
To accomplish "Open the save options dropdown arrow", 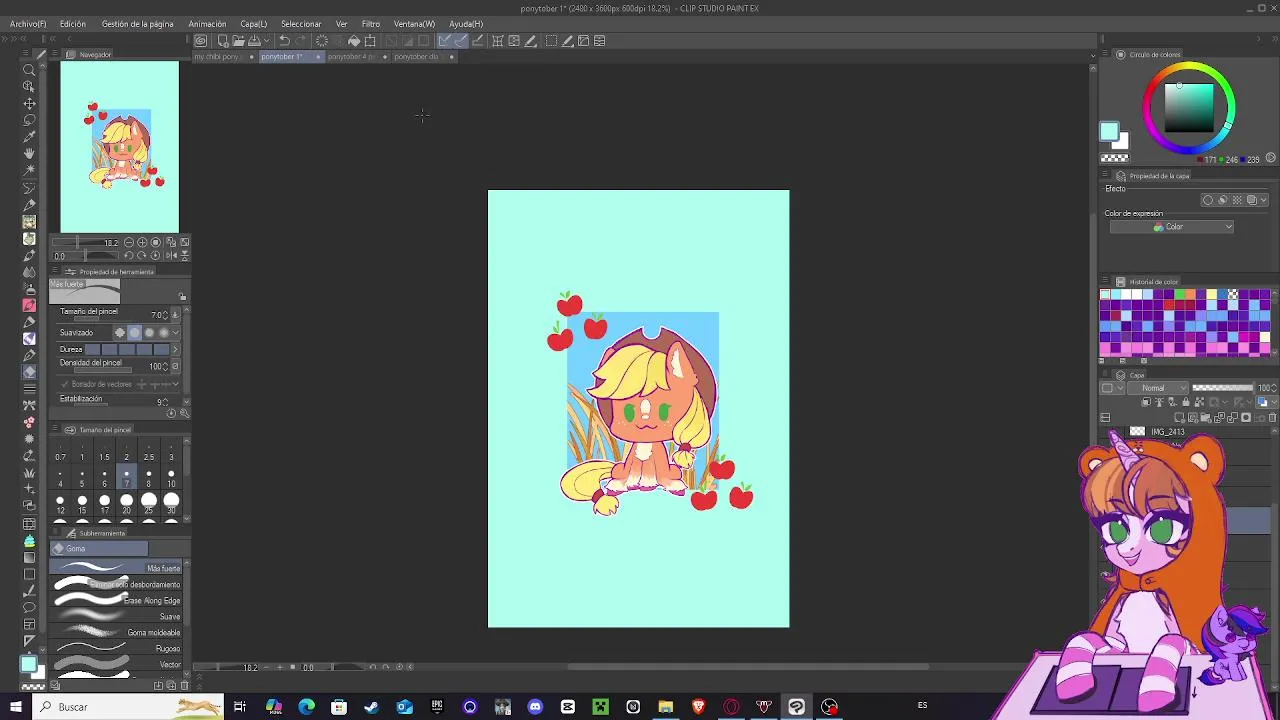I will coord(266,41).
